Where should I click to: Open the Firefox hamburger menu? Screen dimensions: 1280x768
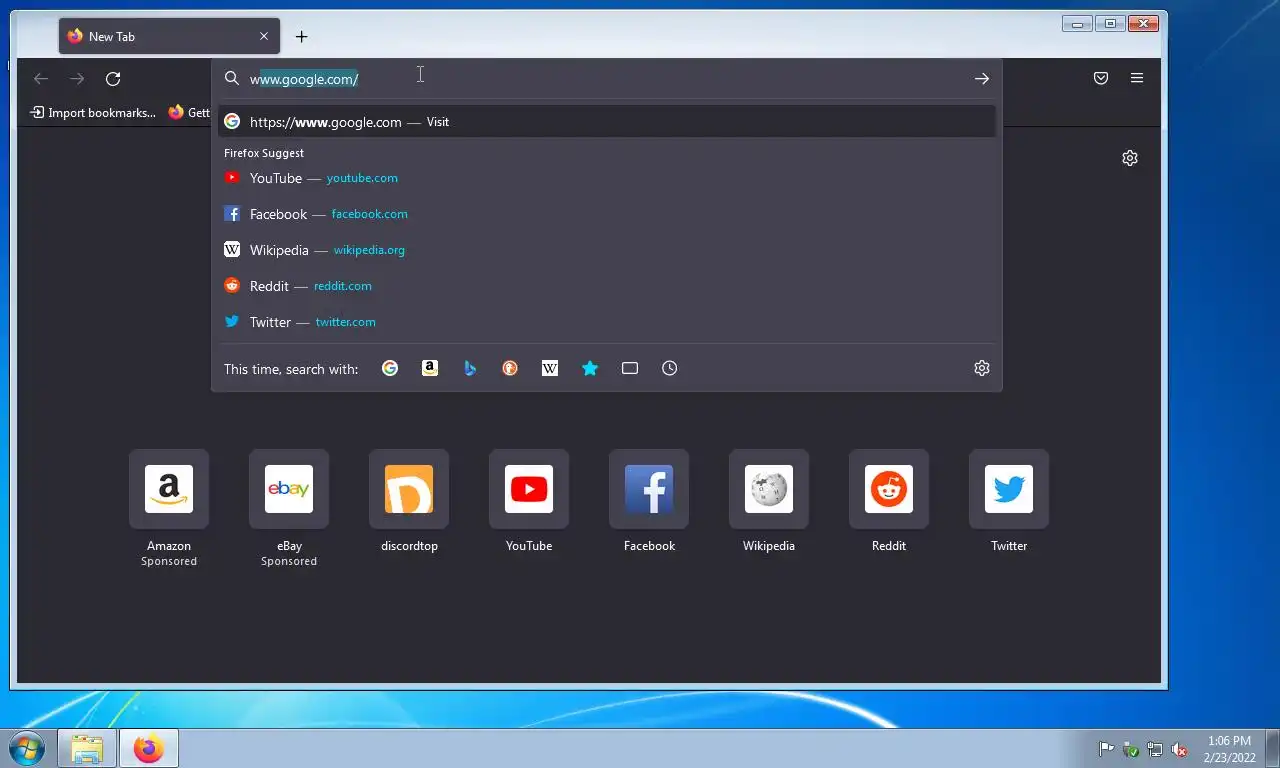[x=1137, y=78]
